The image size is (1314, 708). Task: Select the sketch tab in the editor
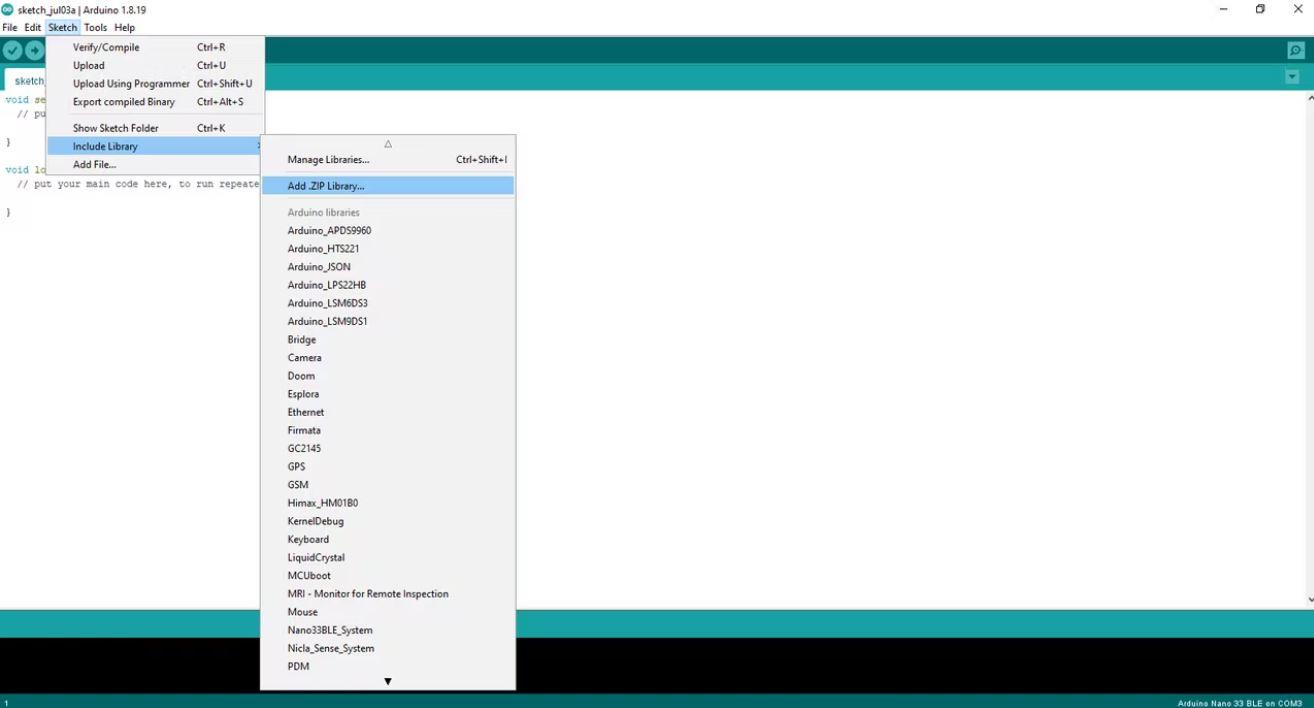click(x=26, y=81)
